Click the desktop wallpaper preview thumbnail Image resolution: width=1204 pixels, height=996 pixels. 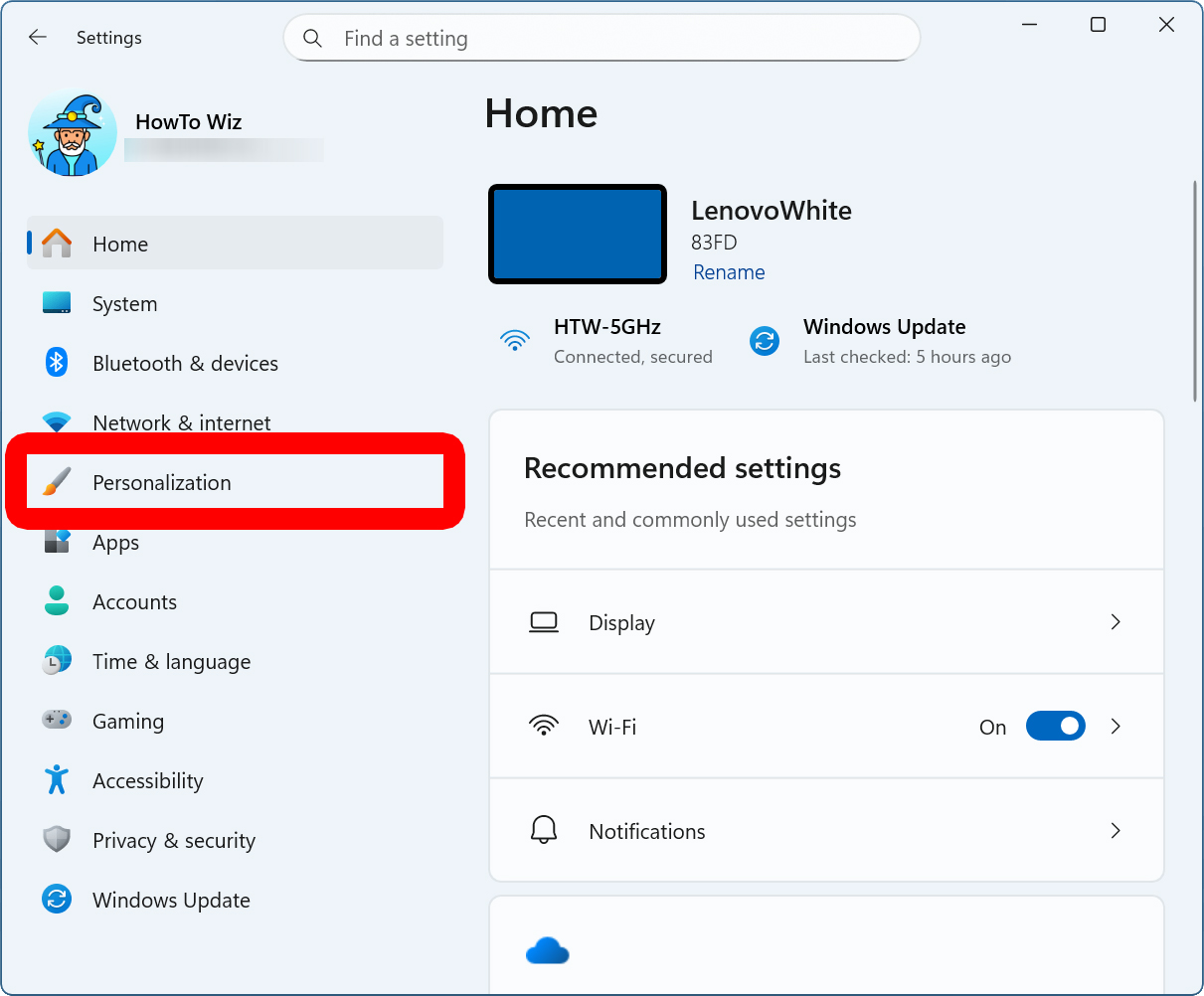click(x=578, y=234)
